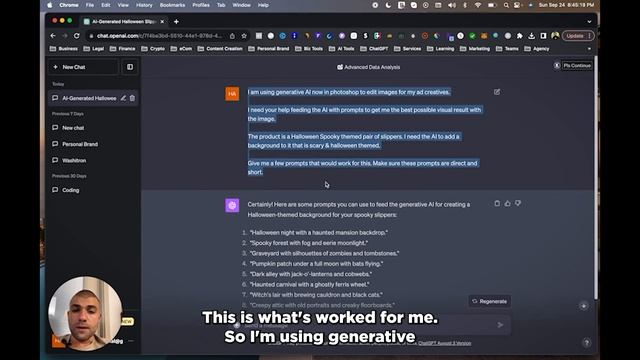Image resolution: width=640 pixels, height=360 pixels.
Task: Open the 'New chat' conversation in sidebar
Action: pos(73,128)
